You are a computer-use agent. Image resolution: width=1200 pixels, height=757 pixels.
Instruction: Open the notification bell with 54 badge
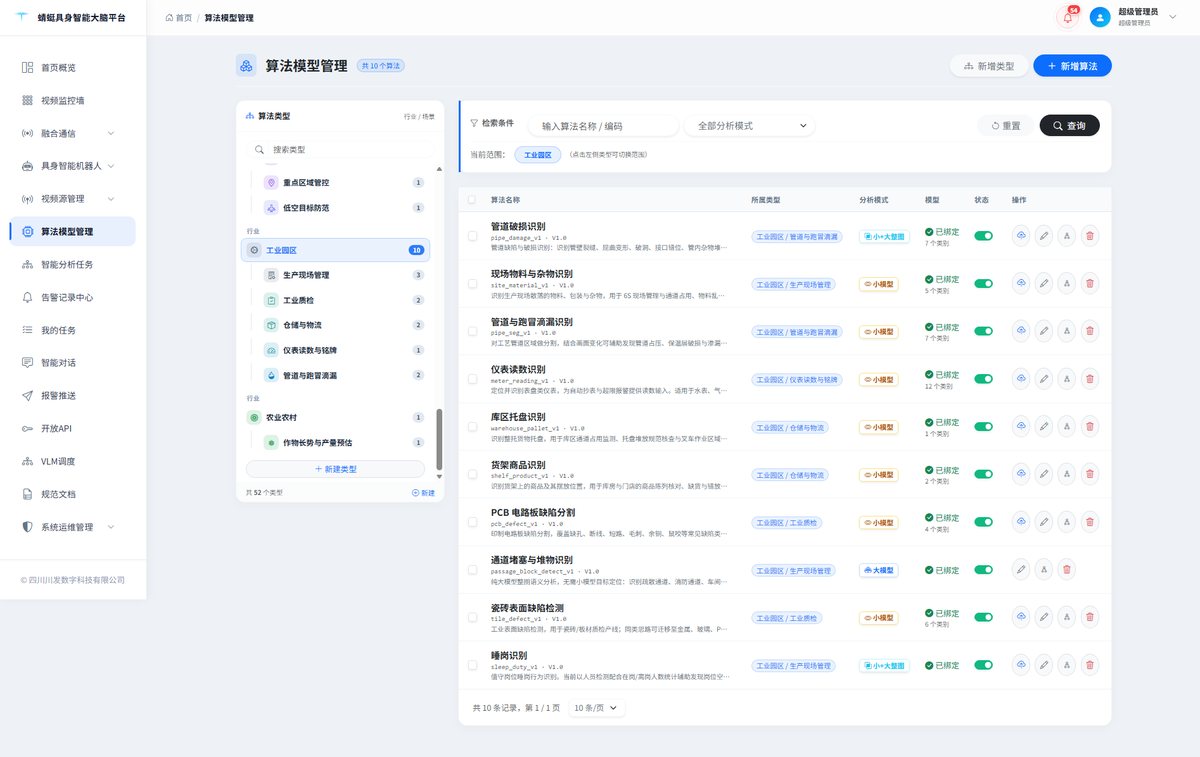[x=1068, y=17]
